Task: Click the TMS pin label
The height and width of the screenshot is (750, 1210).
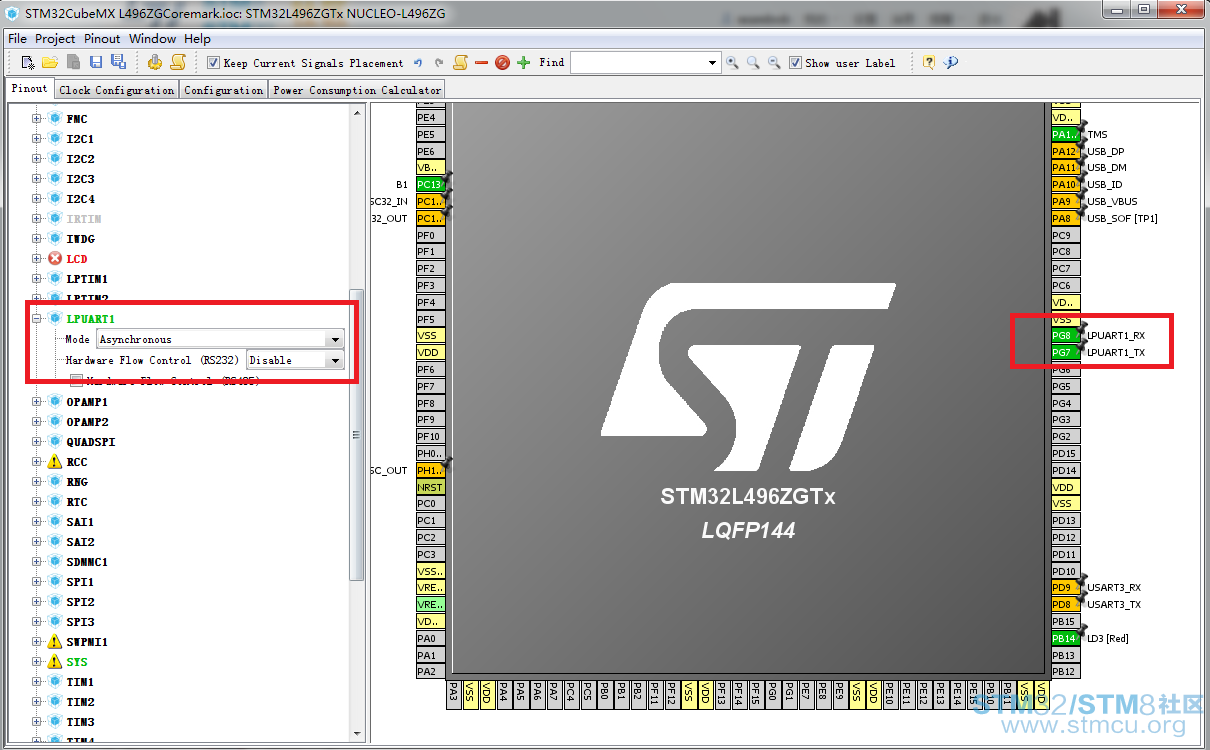Action: (1097, 134)
